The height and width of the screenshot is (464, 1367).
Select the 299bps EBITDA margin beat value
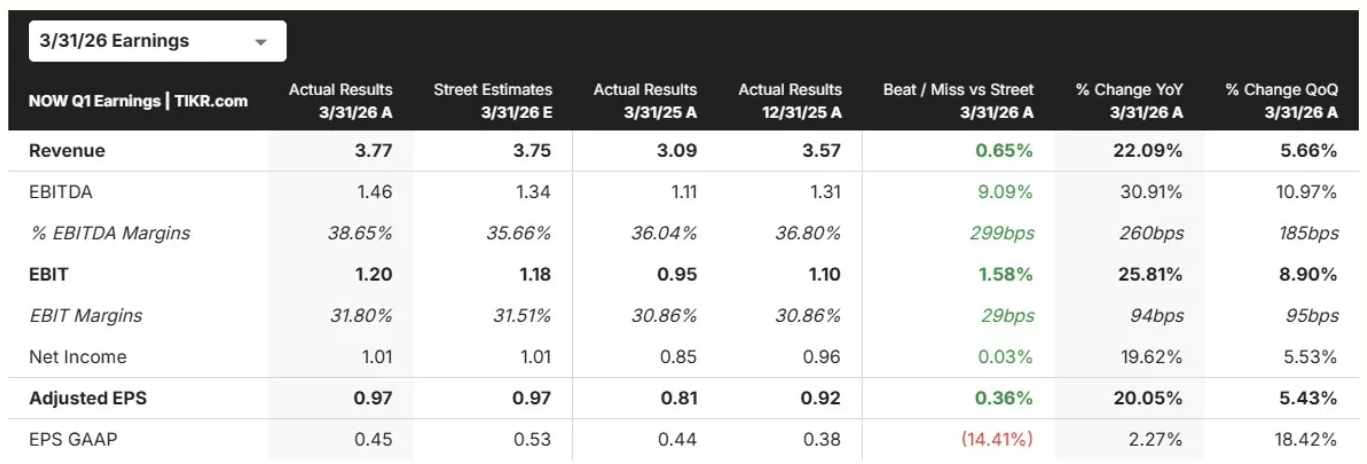1003,233
